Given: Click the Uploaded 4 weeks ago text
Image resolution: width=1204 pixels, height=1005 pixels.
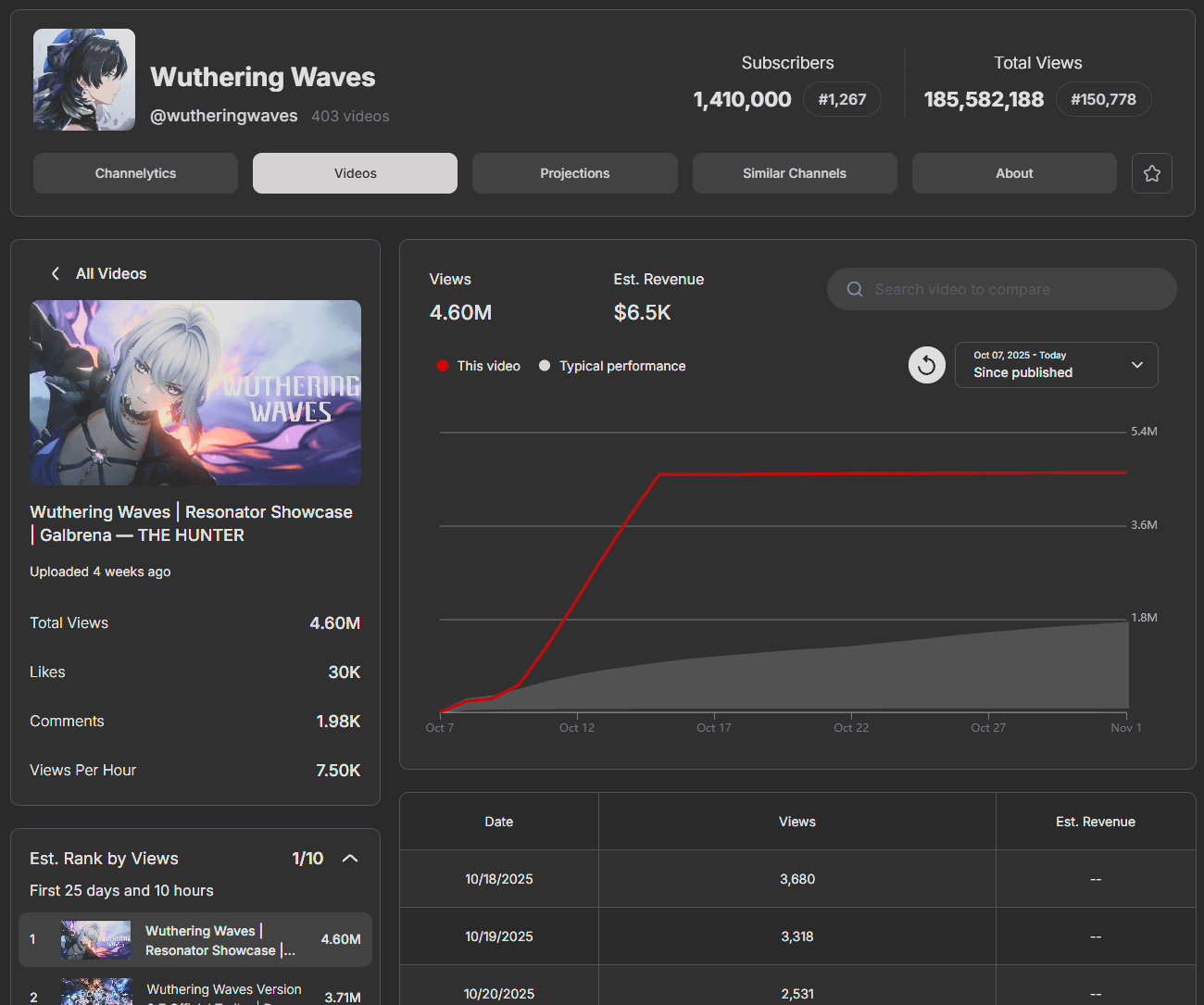Looking at the screenshot, I should point(100,572).
